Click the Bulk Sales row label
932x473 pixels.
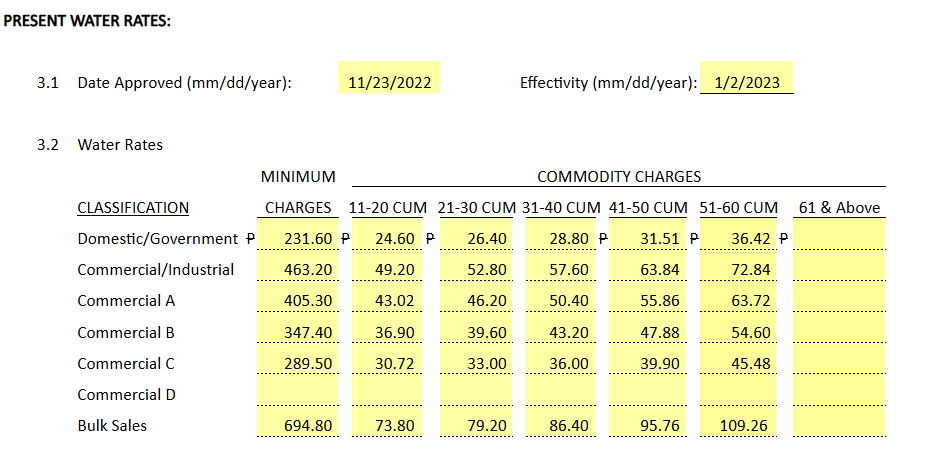click(x=112, y=425)
